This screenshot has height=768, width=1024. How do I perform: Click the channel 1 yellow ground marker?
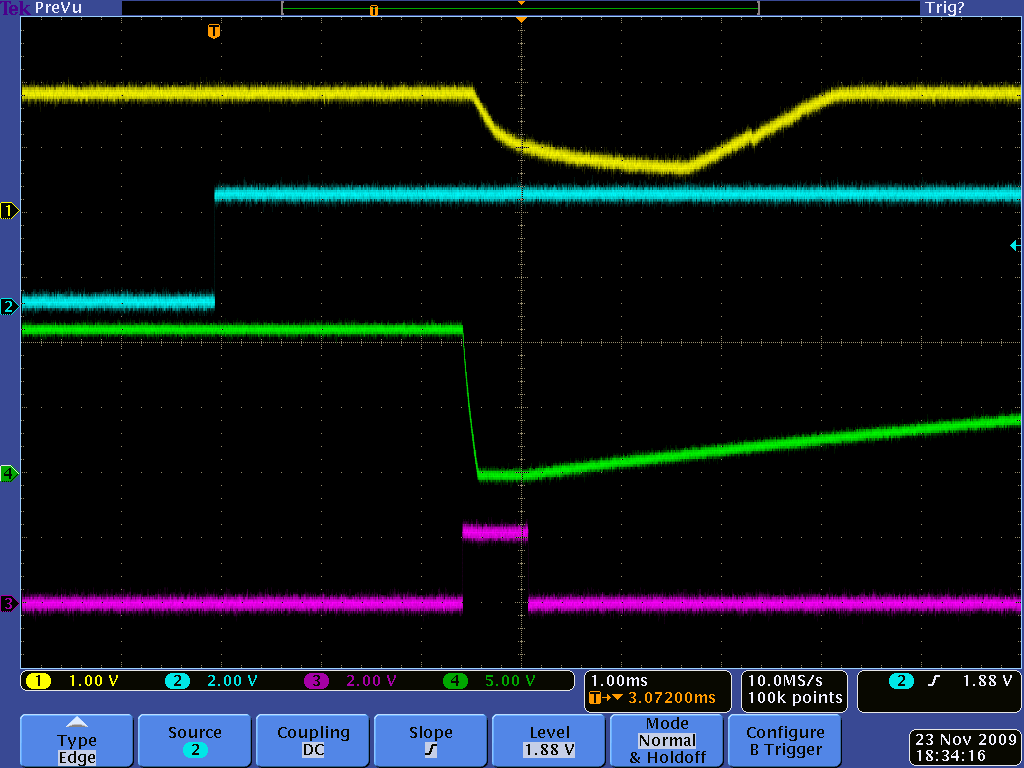click(9, 211)
